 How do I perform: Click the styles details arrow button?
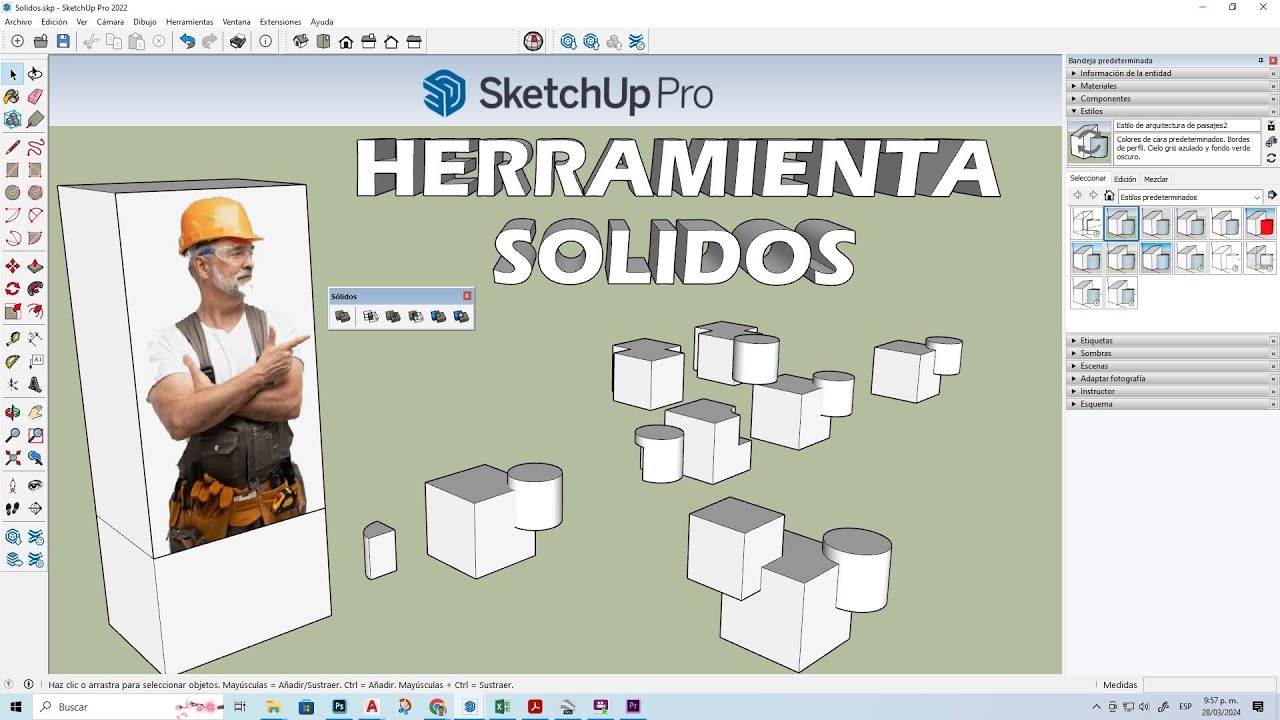click(1272, 196)
